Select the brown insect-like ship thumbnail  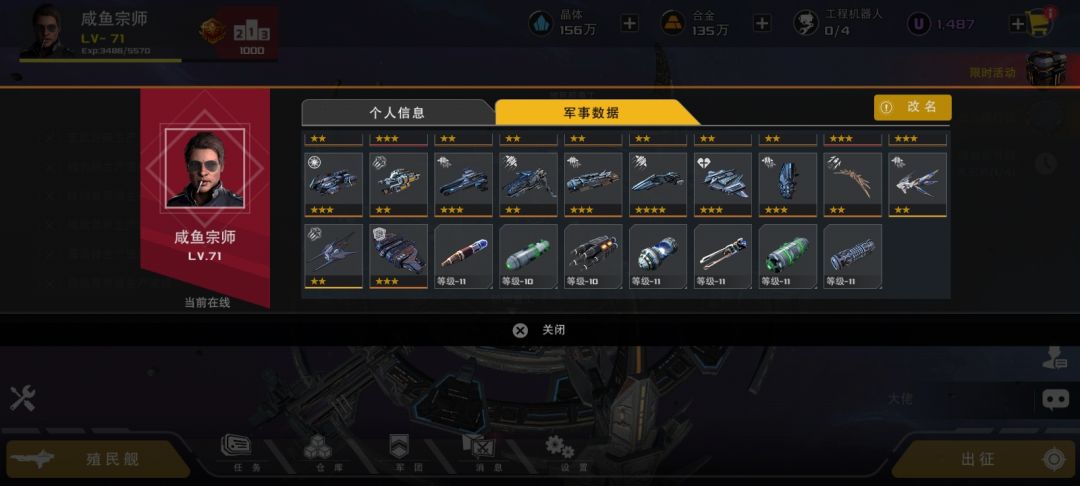click(852, 184)
